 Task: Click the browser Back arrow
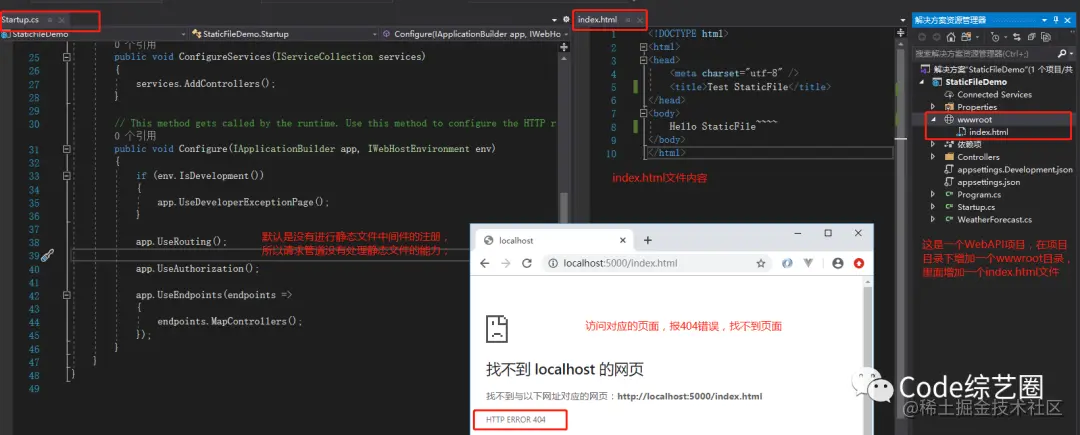point(485,264)
